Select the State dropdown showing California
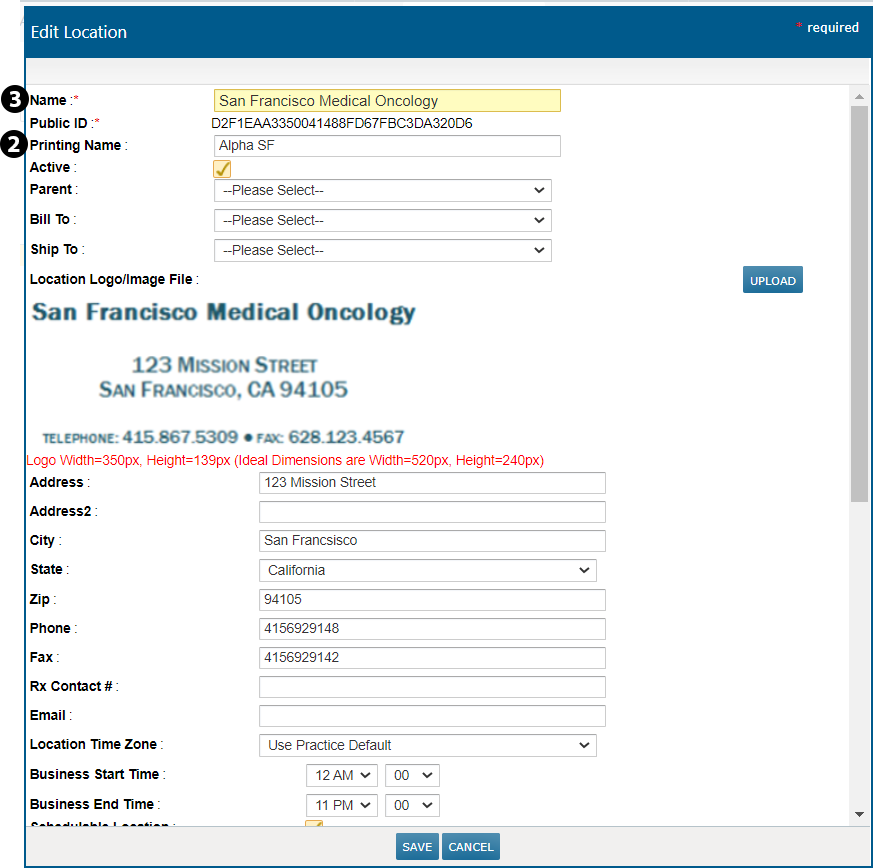The image size is (873, 868). click(x=427, y=571)
